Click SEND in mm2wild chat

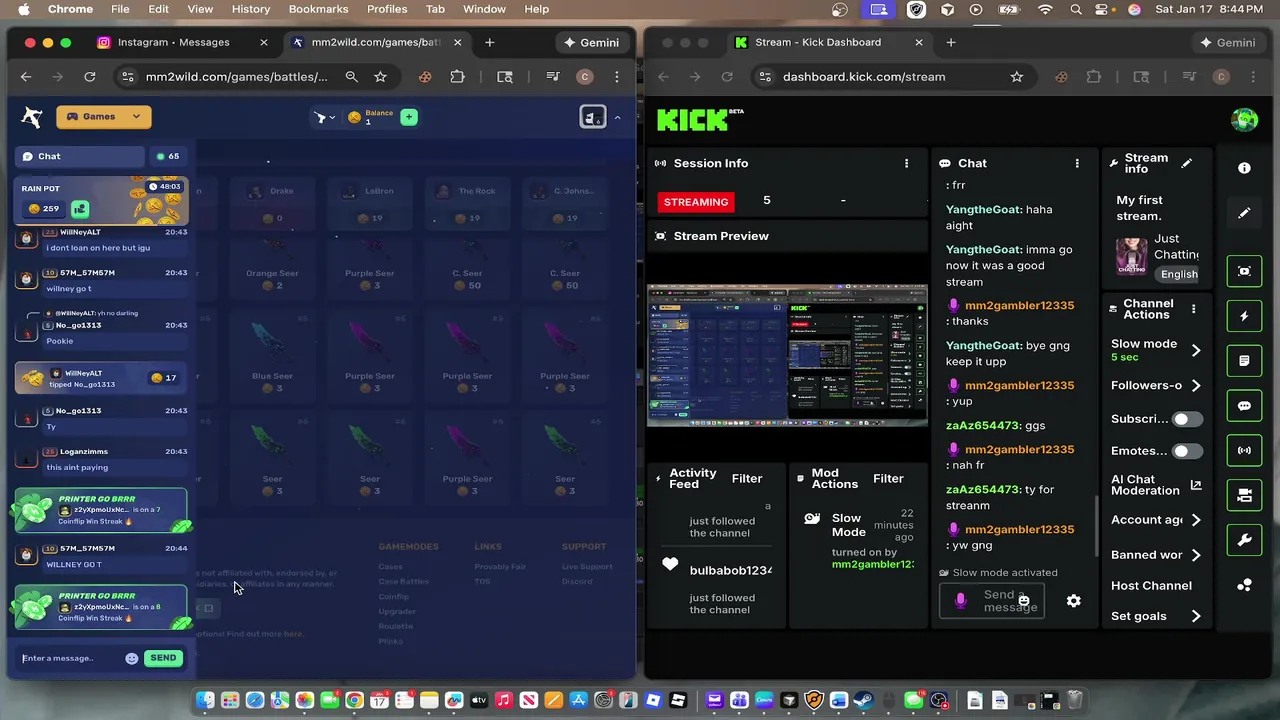(x=163, y=658)
